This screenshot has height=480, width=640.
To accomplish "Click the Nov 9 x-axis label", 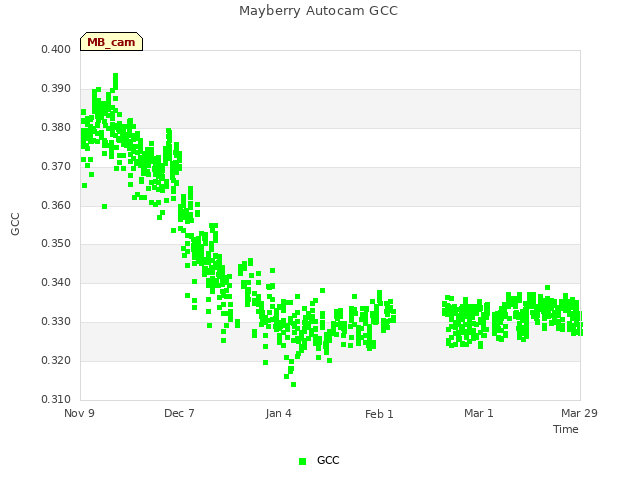I will tap(79, 413).
